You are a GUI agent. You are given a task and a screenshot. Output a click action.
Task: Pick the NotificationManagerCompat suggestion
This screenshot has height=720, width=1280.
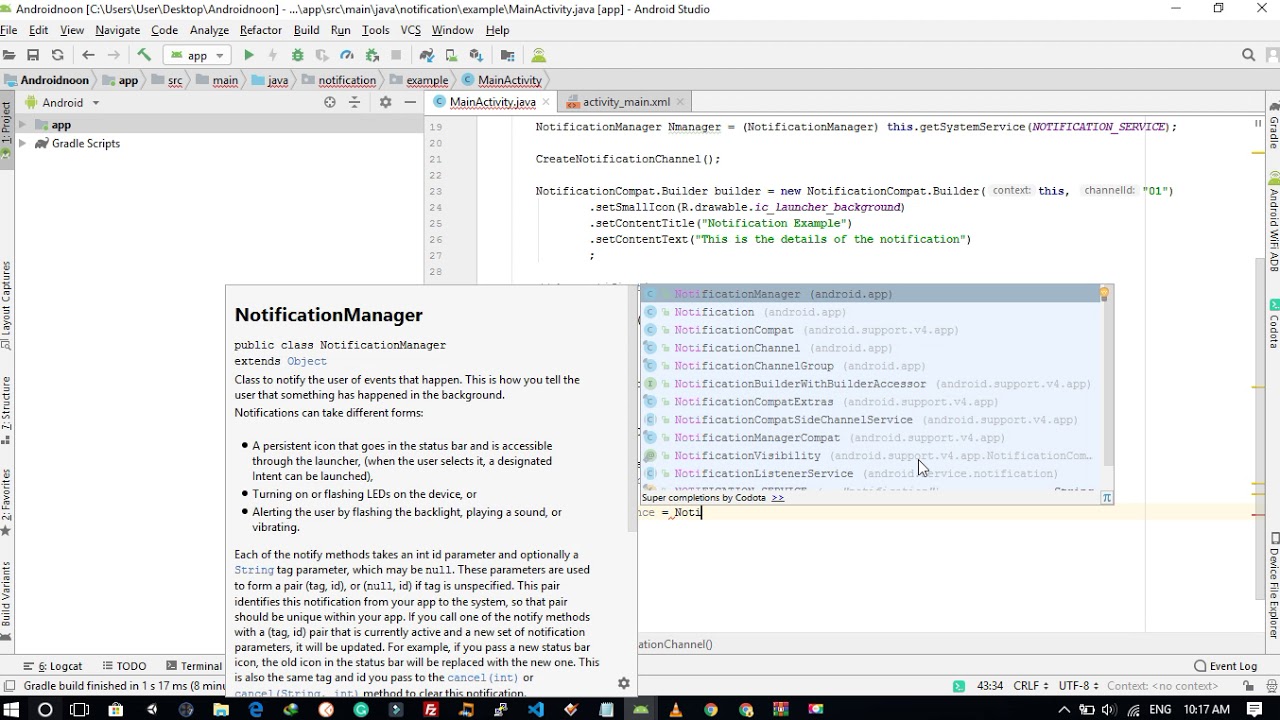click(x=870, y=438)
